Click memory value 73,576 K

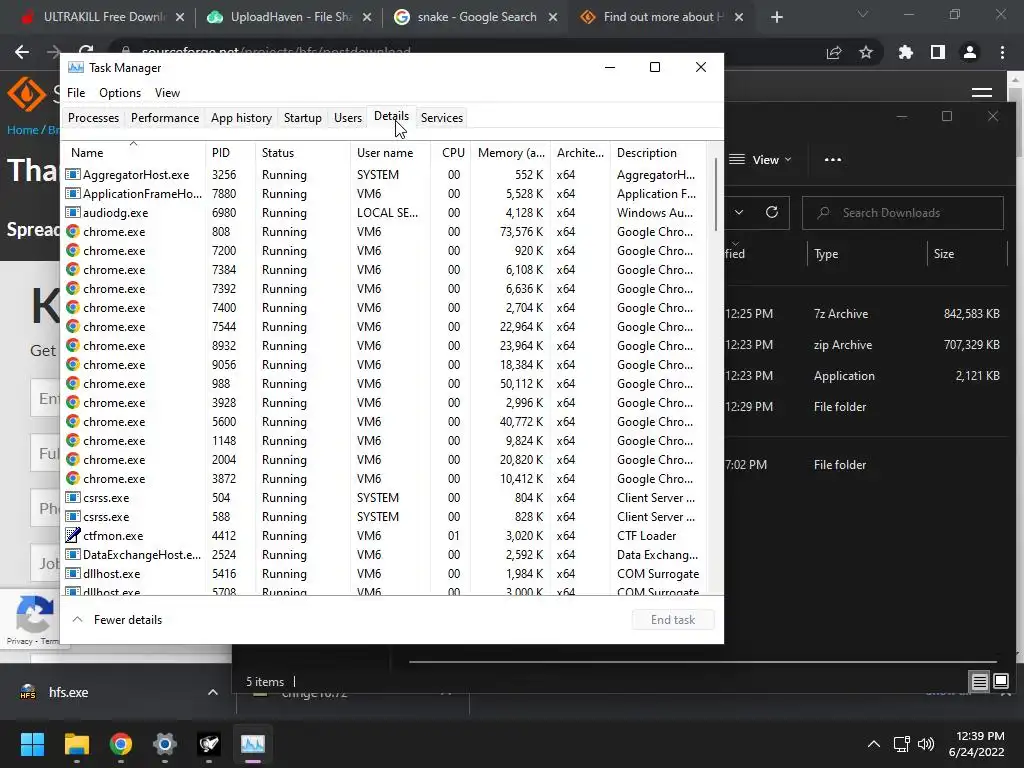coord(521,231)
